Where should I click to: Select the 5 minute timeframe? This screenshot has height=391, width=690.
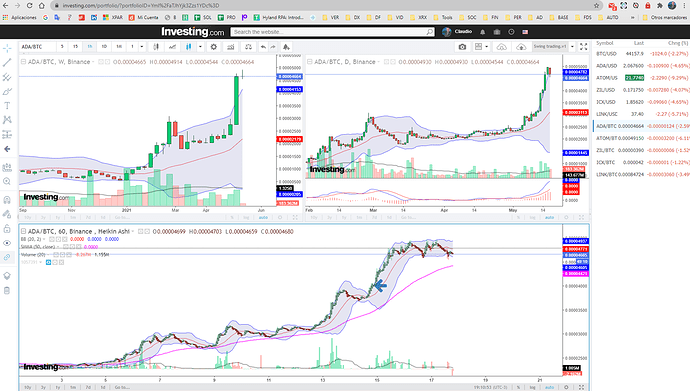pyautogui.click(x=62, y=47)
